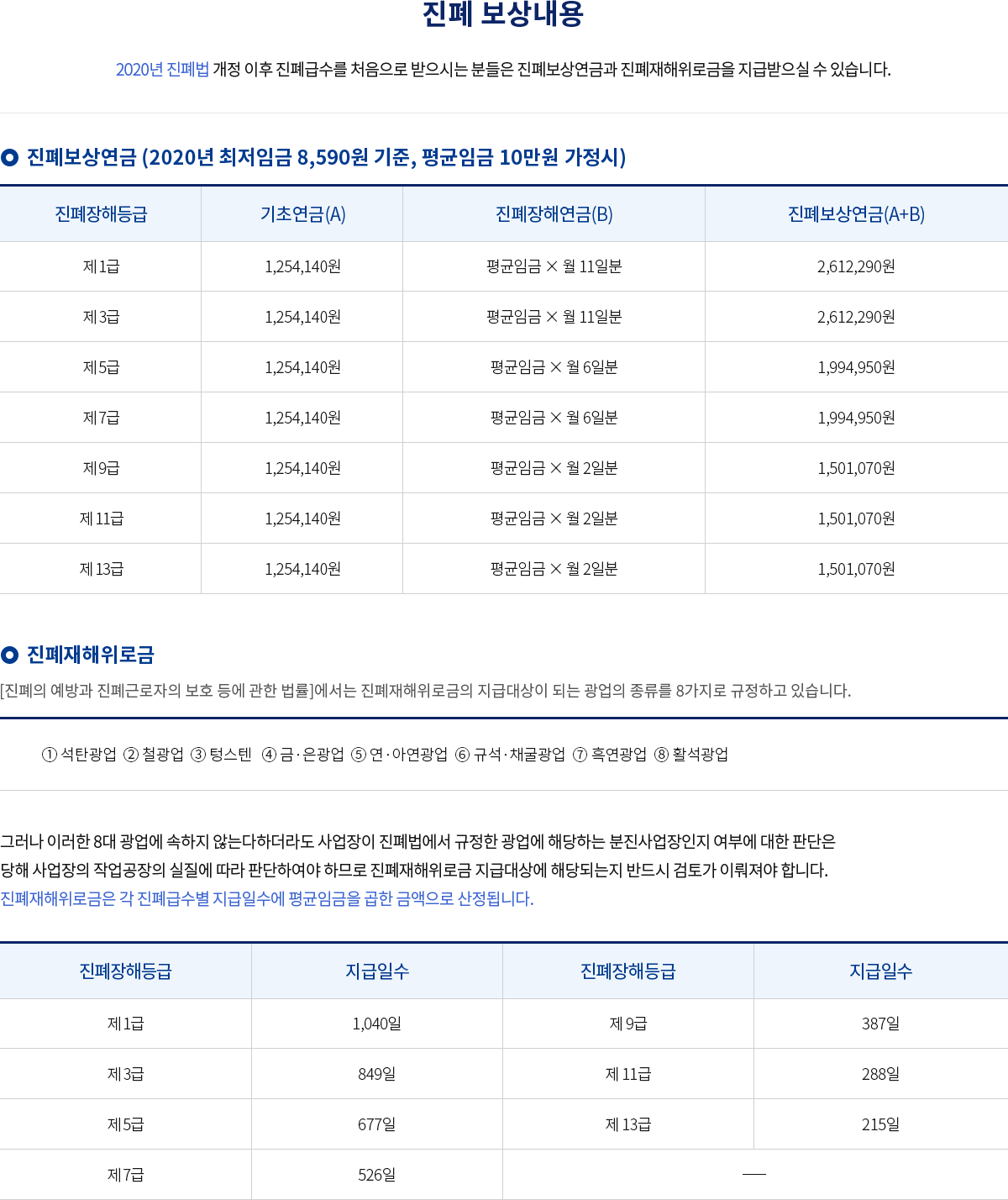
Task: Click the blue sentence about 지급일수에 평균임금을 곱한 금액
Action: click(267, 899)
